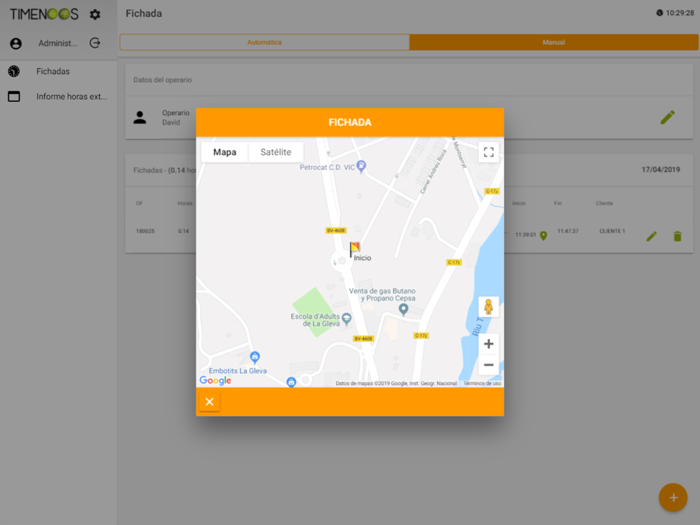This screenshot has height=525, width=700.
Task: Click the Timenoos logo
Action: point(44,14)
